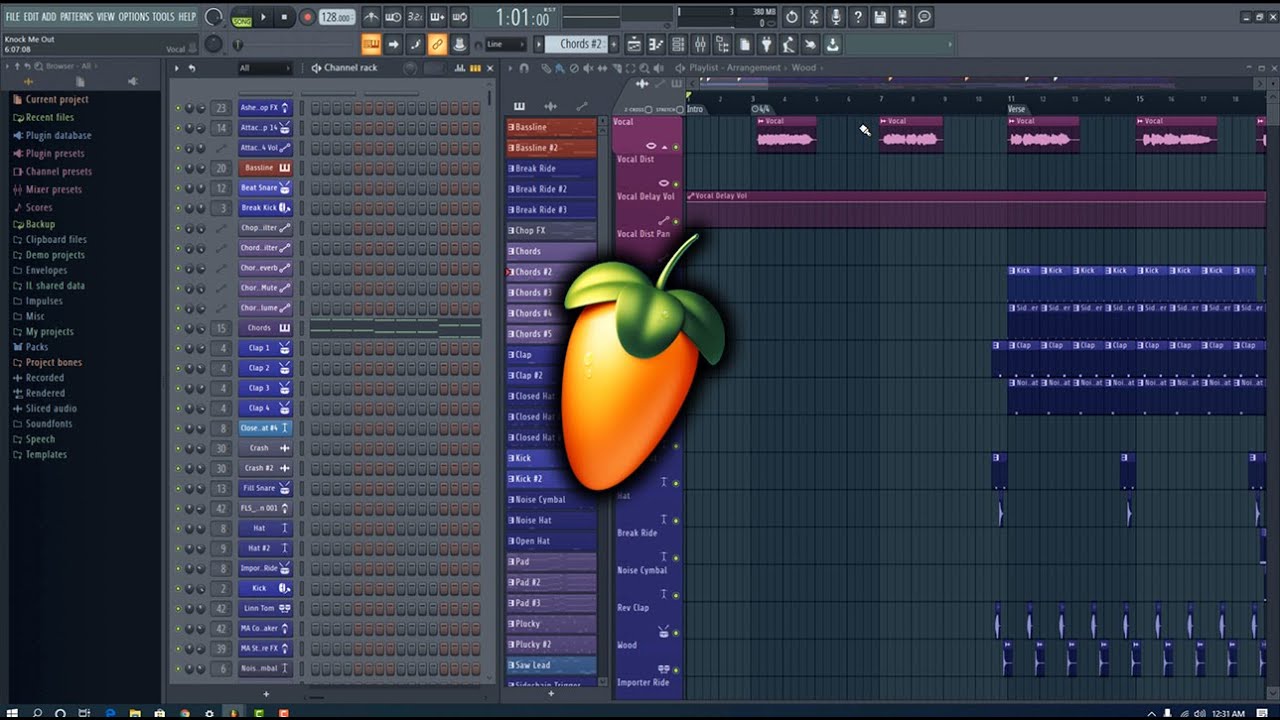Open the OPTIONS menu

pos(134,17)
